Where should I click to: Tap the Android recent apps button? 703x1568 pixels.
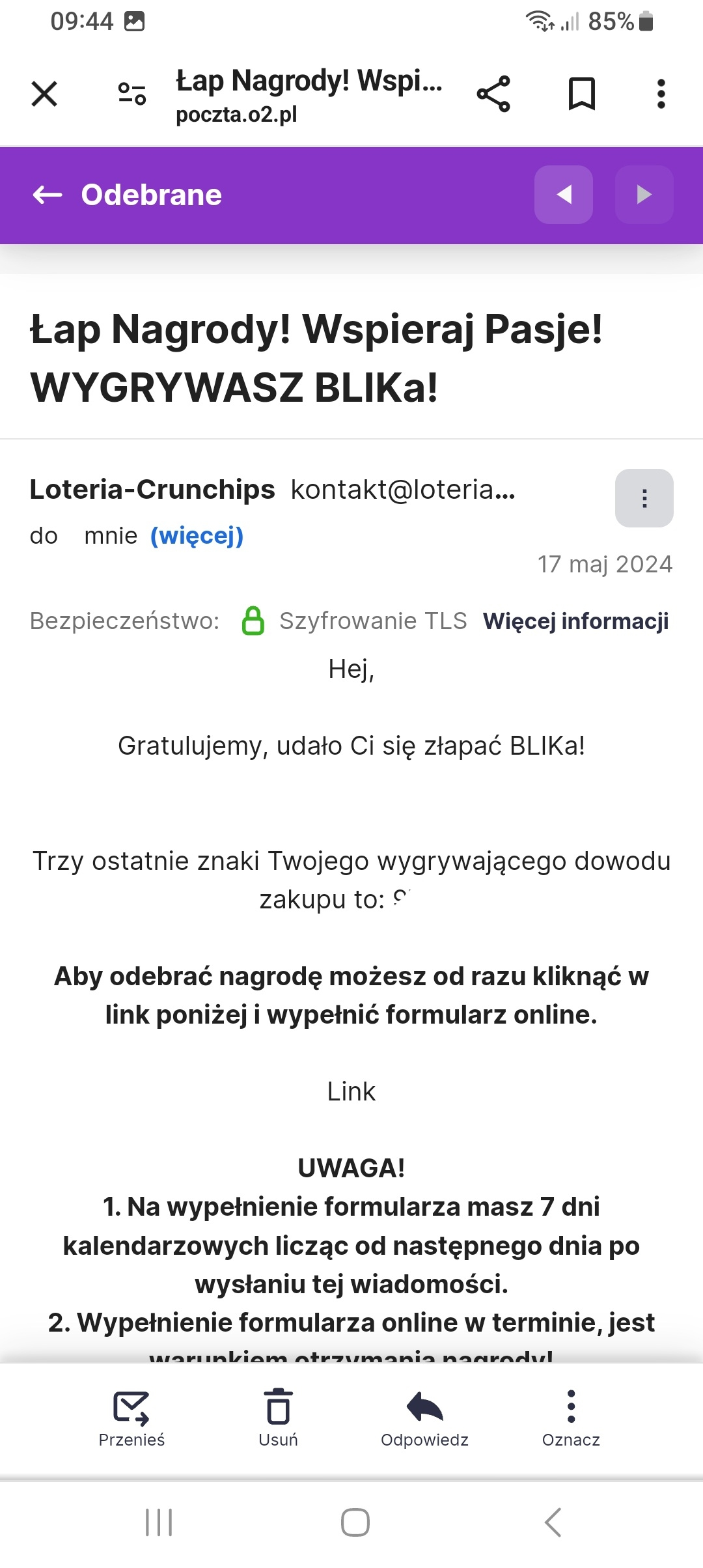(x=159, y=1522)
